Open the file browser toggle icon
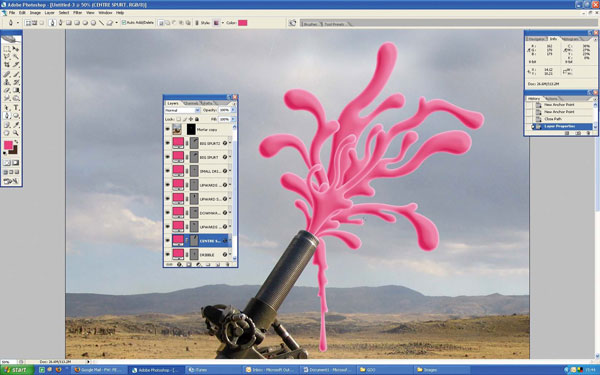This screenshot has height=375, width=600. click(292, 23)
